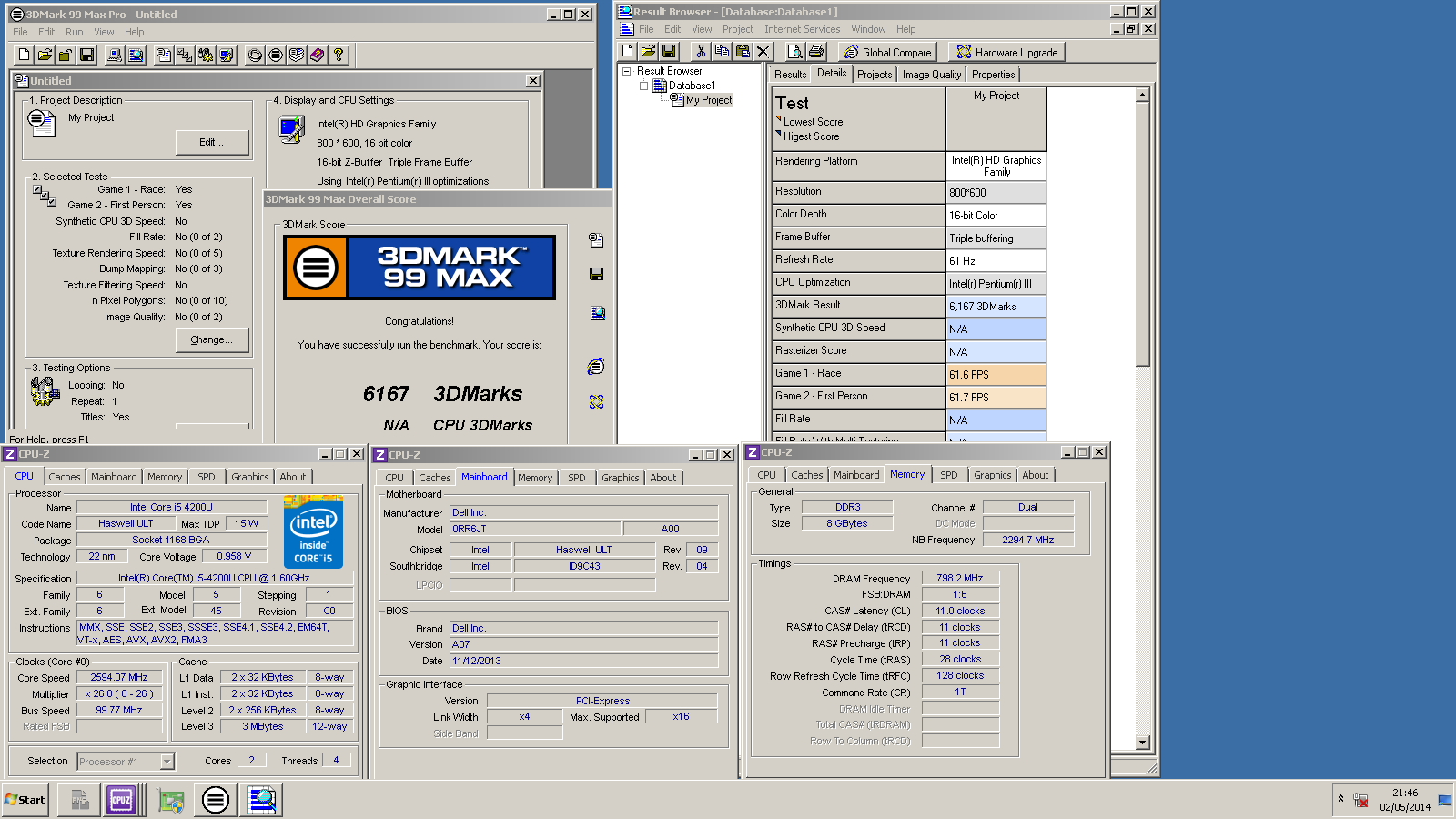Click project description icon in 3DMark toolbar
The width and height of the screenshot is (1456, 819).
(164, 56)
